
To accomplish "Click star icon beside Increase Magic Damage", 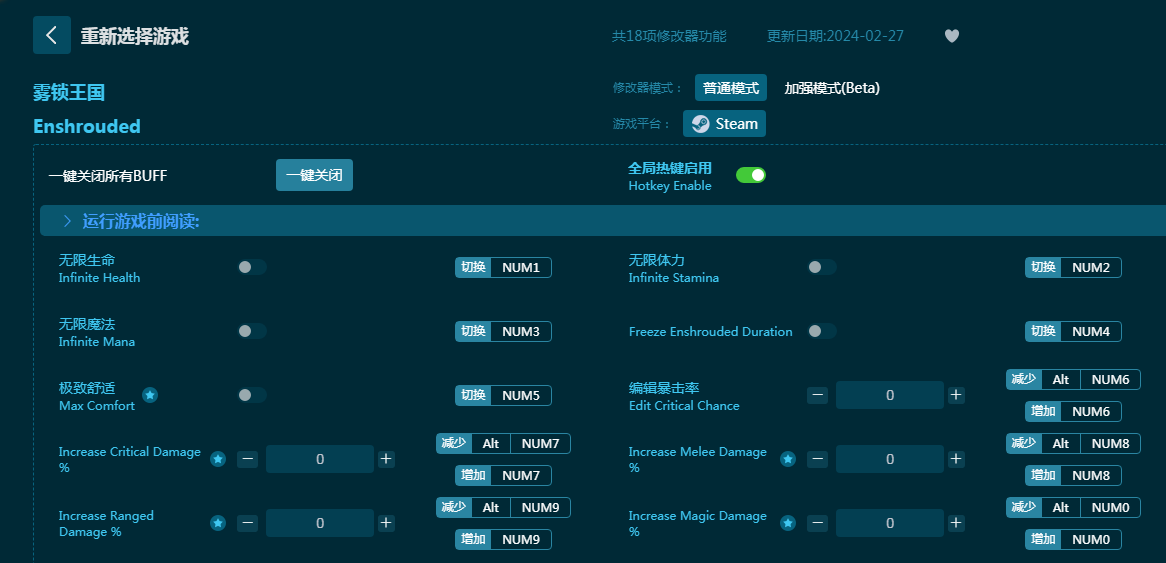I will click(x=787, y=523).
